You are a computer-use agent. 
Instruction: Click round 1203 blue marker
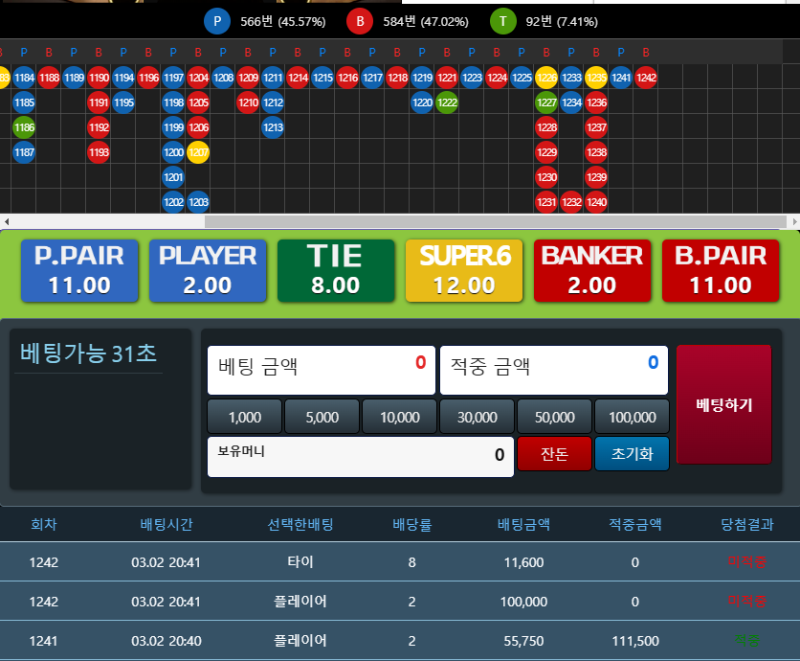(198, 202)
